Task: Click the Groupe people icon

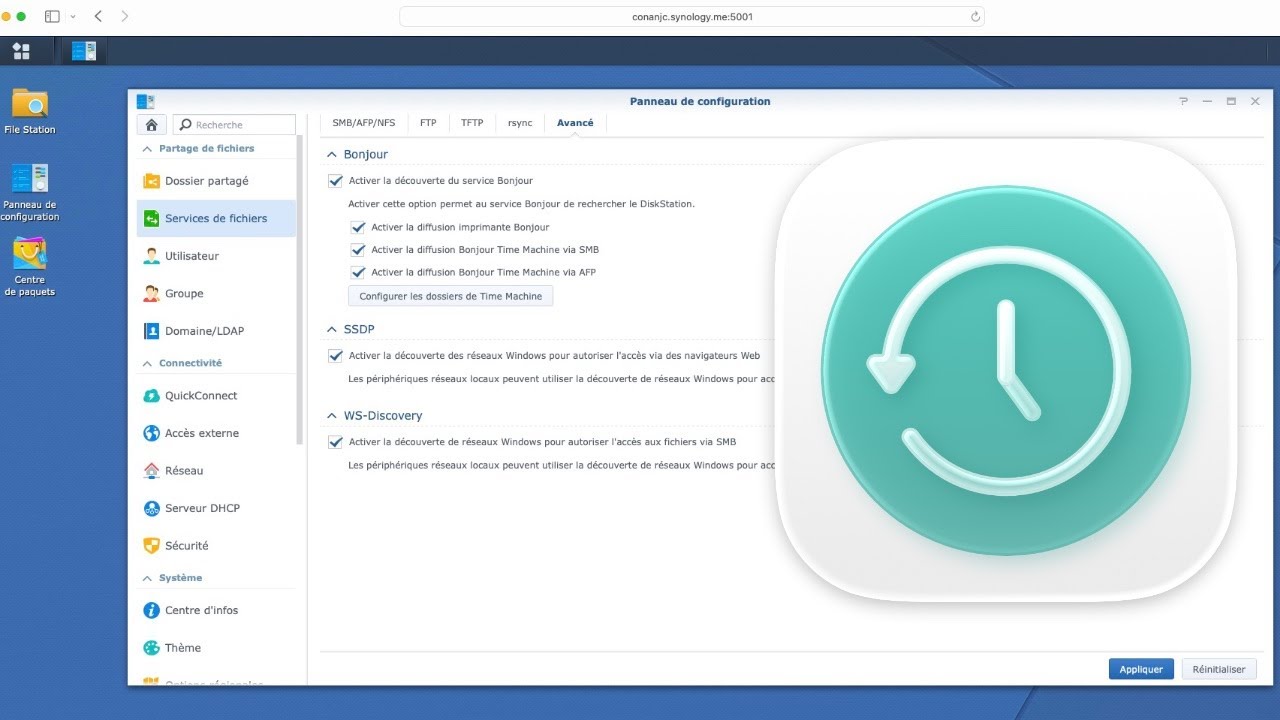Action: pos(151,293)
